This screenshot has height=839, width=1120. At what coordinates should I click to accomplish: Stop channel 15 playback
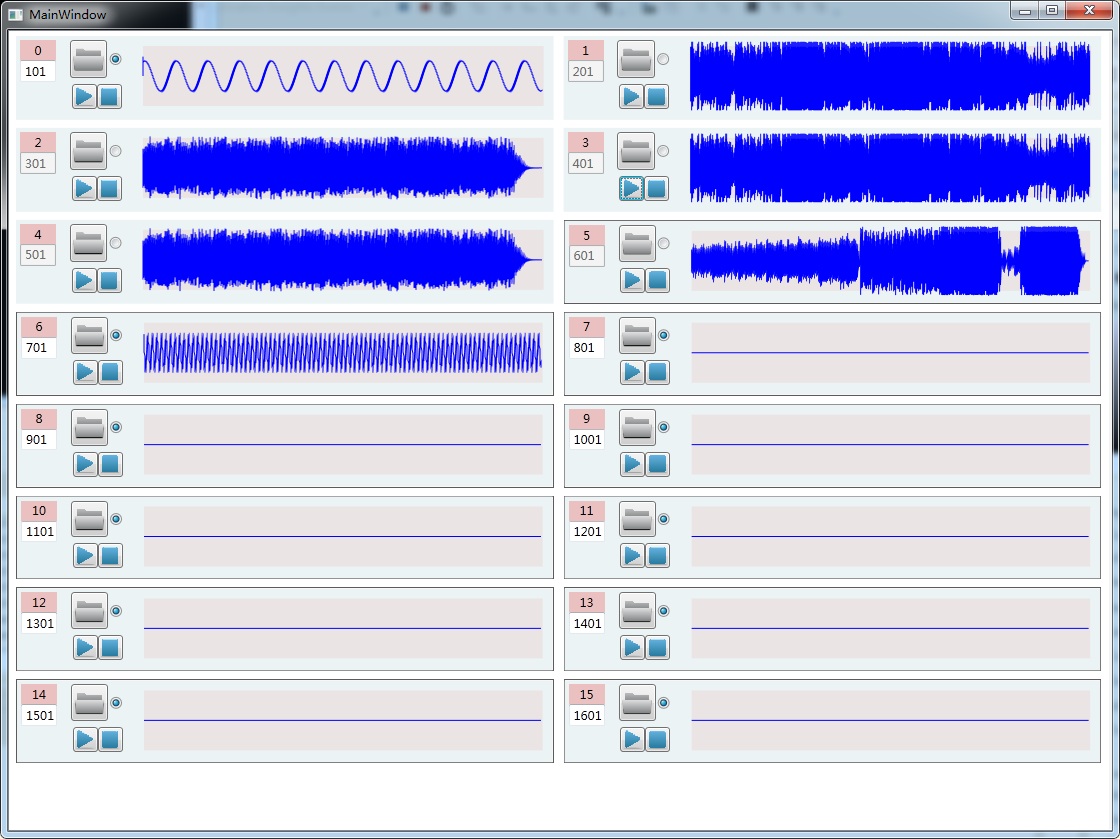click(x=658, y=740)
